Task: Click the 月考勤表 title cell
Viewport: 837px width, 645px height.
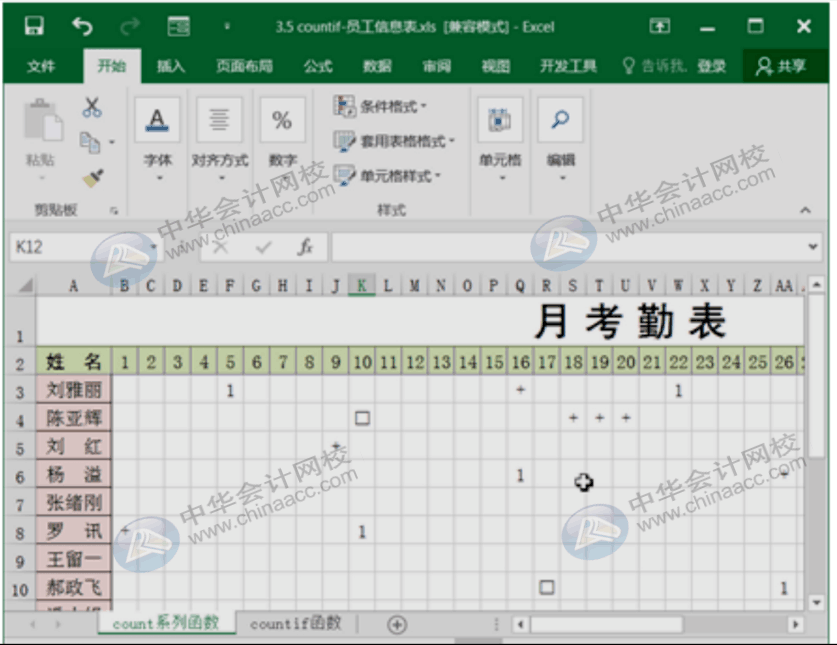Action: pyautogui.click(x=420, y=321)
